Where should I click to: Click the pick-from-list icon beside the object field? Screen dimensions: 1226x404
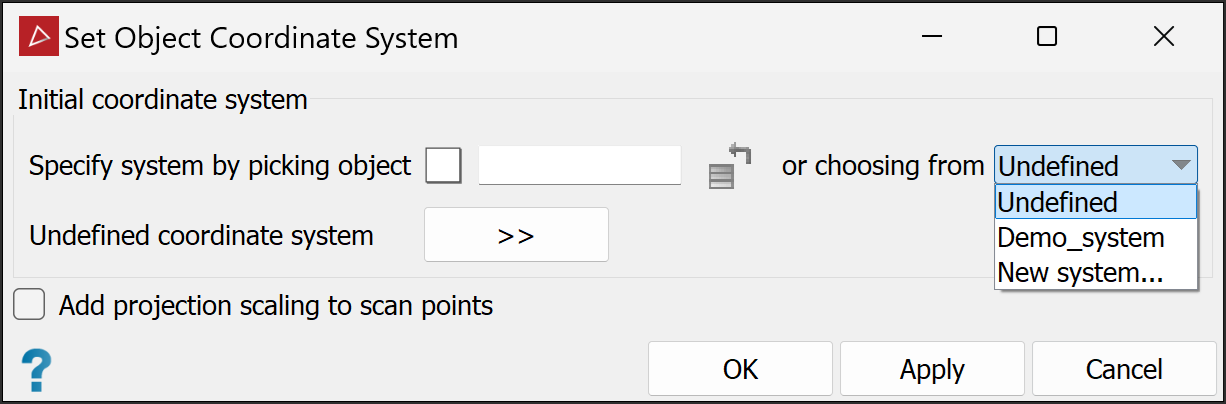(x=729, y=165)
